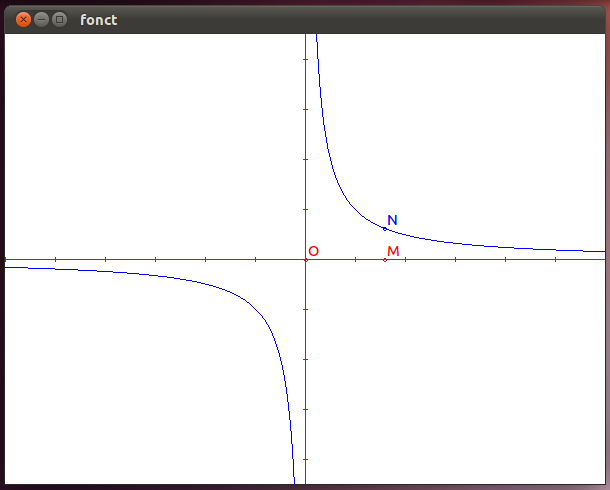The width and height of the screenshot is (610, 490).
Task: Close the fonct window
Action: (23, 19)
